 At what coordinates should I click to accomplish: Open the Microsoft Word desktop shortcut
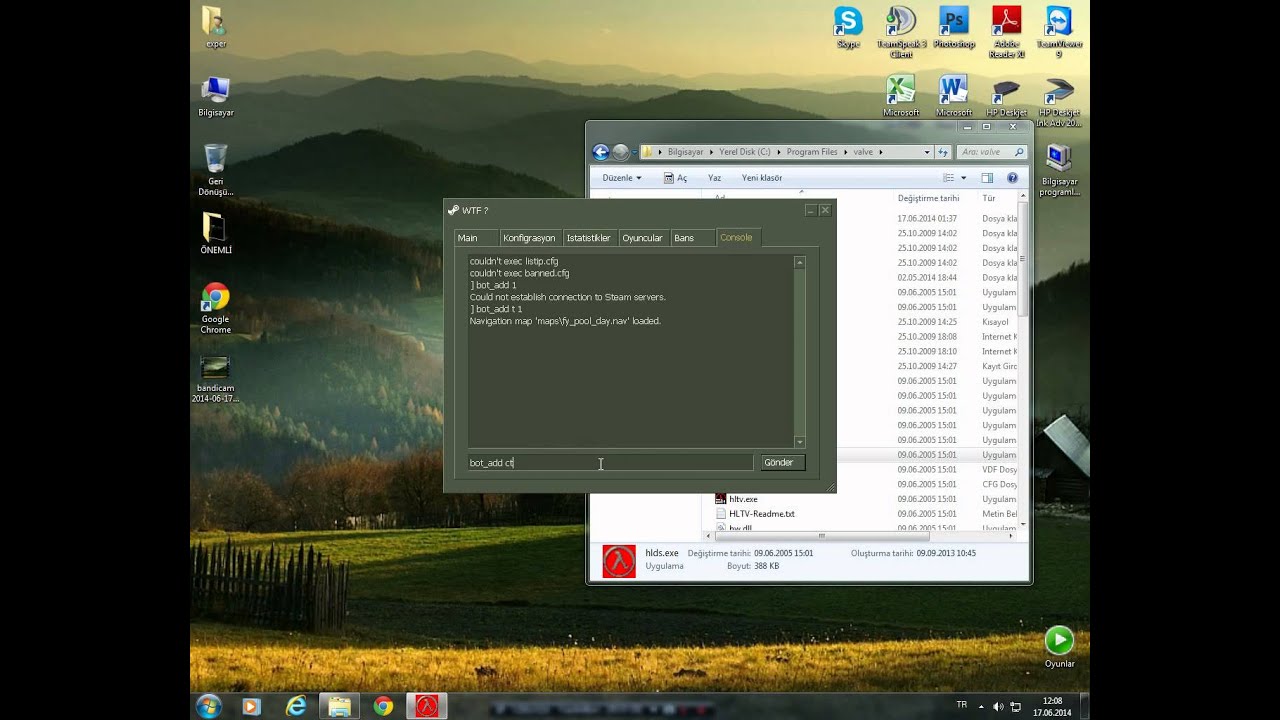coord(954,95)
